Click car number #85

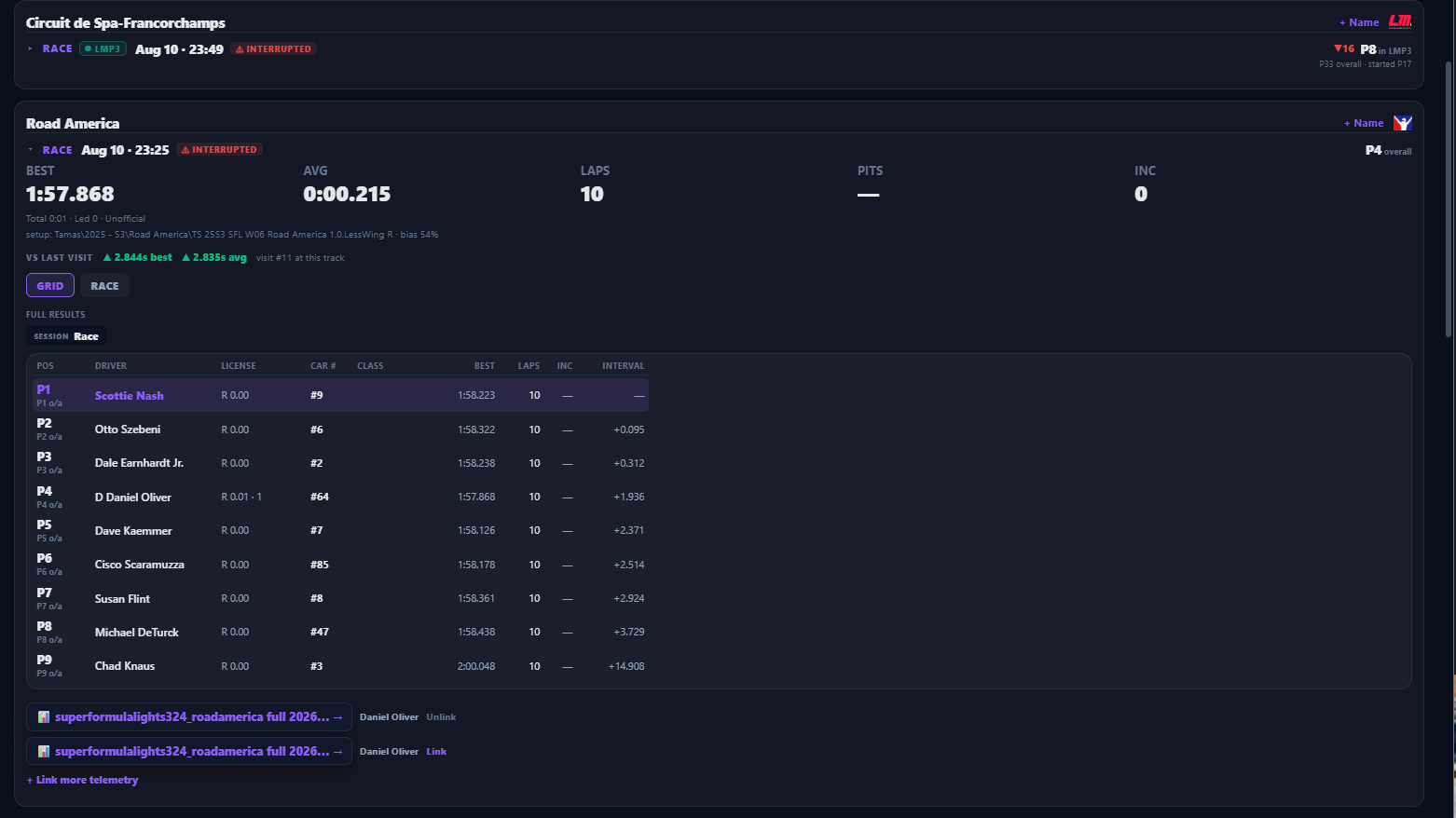point(320,565)
